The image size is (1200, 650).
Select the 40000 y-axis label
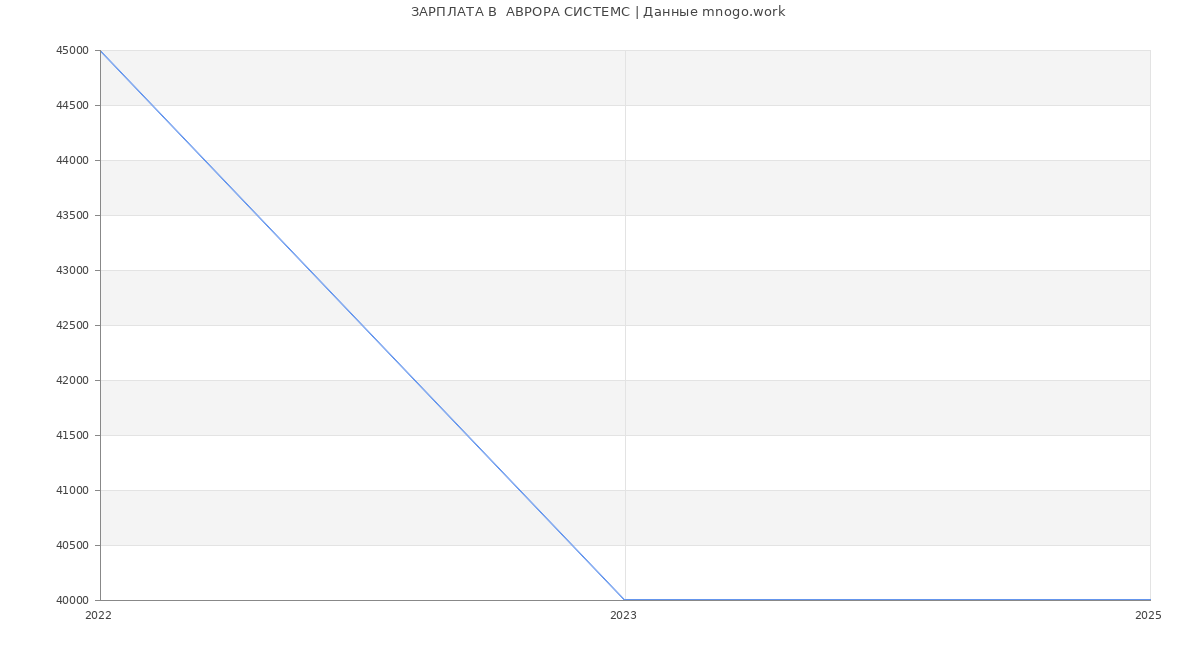[x=74, y=600]
